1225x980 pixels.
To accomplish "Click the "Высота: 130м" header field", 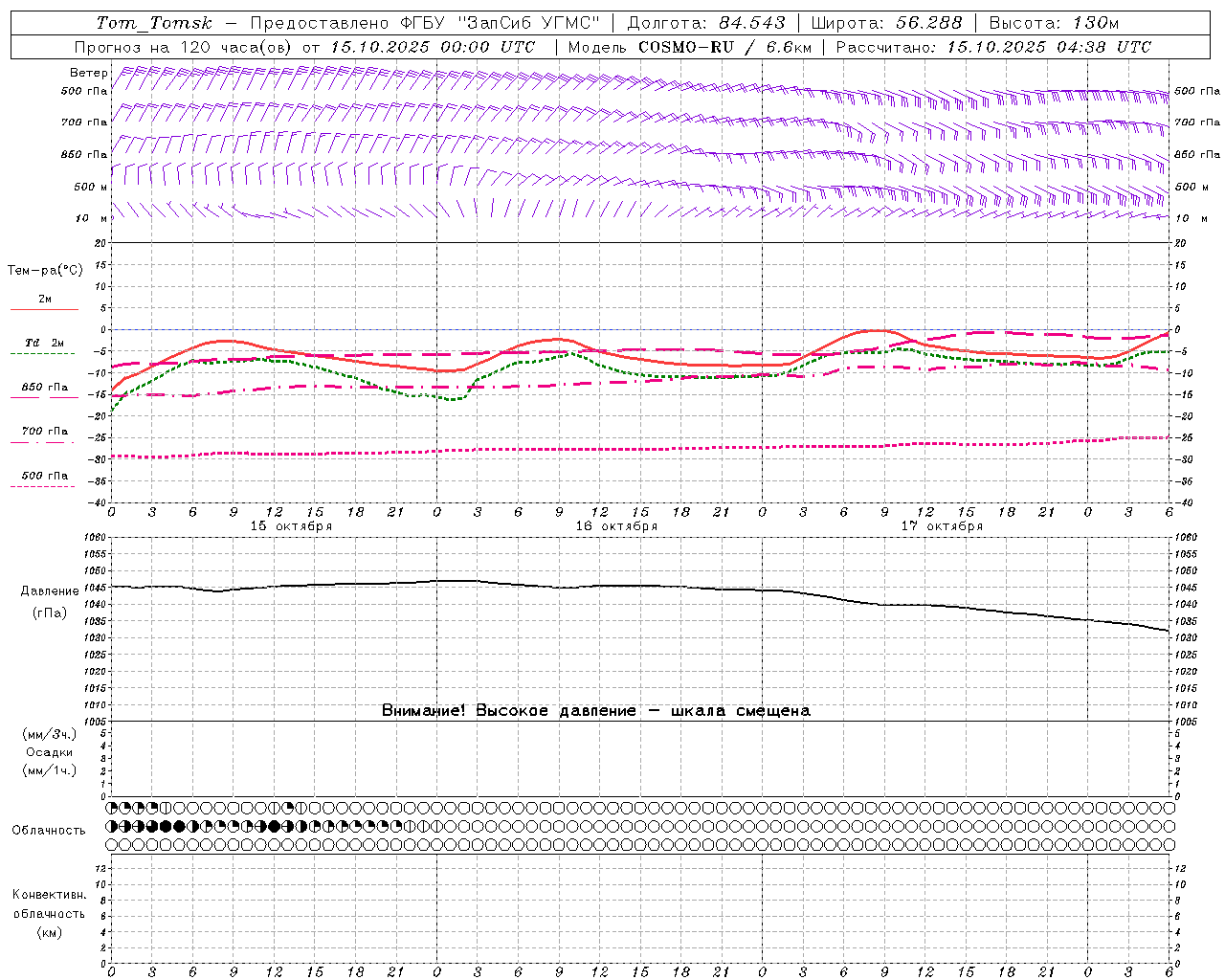I will (x=1053, y=23).
